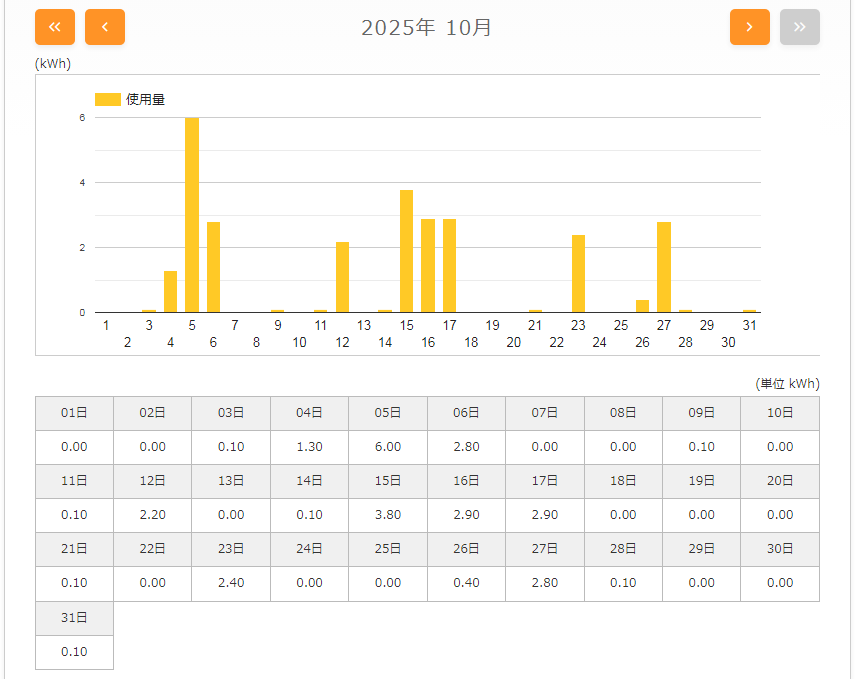Select the day 27 usage bar
This screenshot has height=679, width=856.
pyautogui.click(x=664, y=267)
